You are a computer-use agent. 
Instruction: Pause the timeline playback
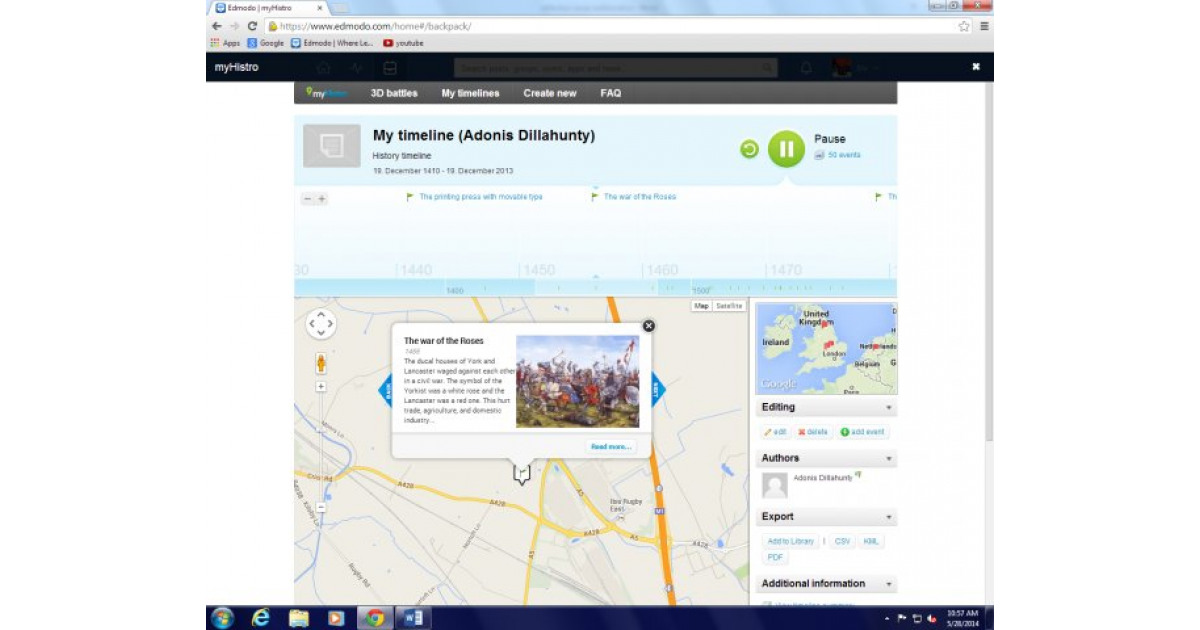click(786, 148)
